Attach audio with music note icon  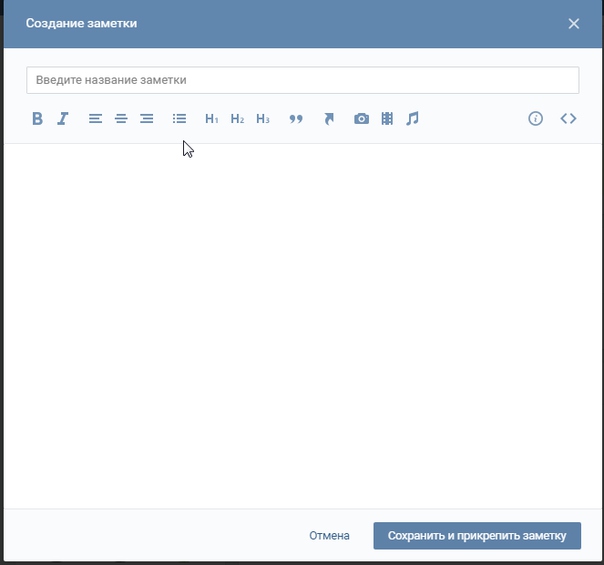point(413,119)
